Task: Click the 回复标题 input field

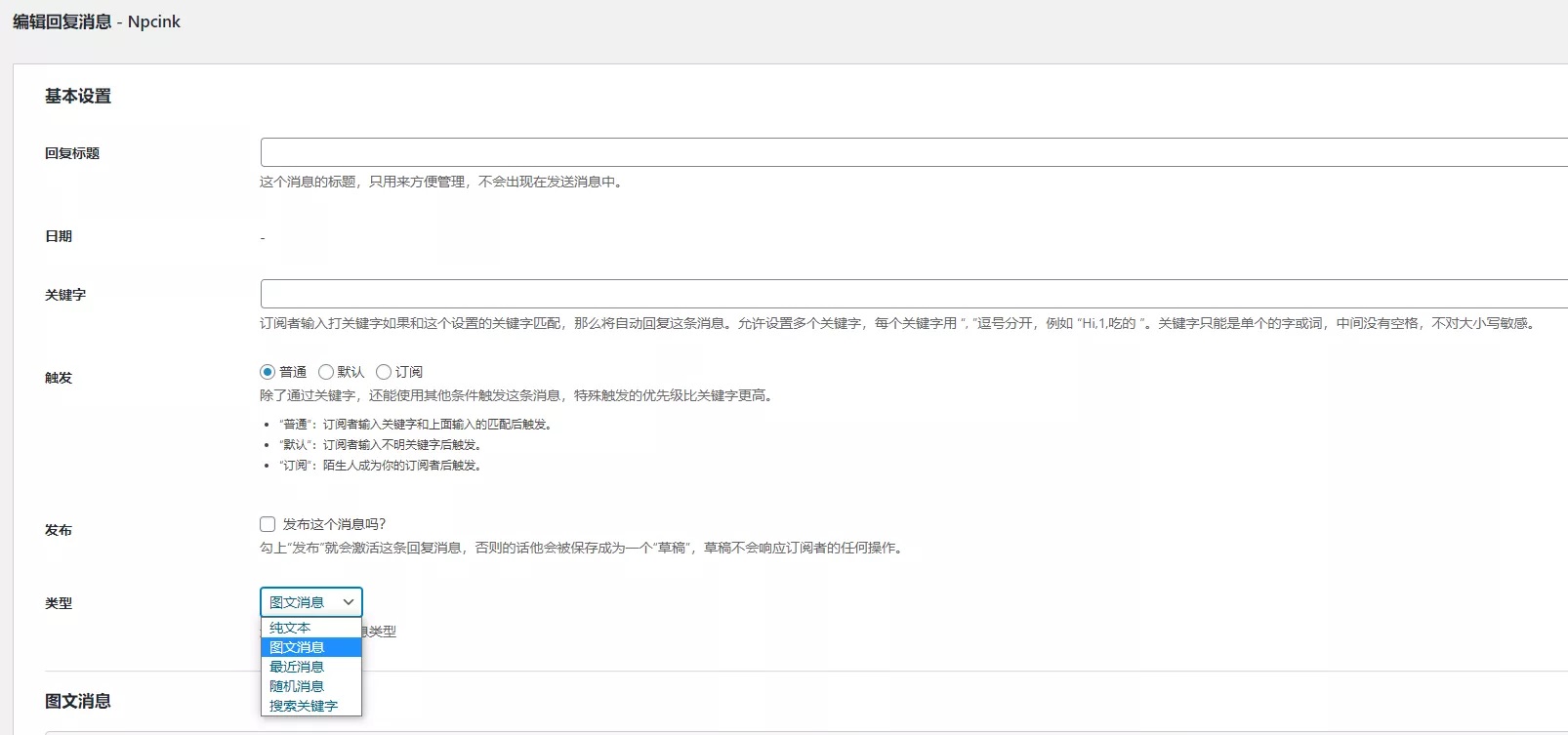Action: (x=914, y=152)
